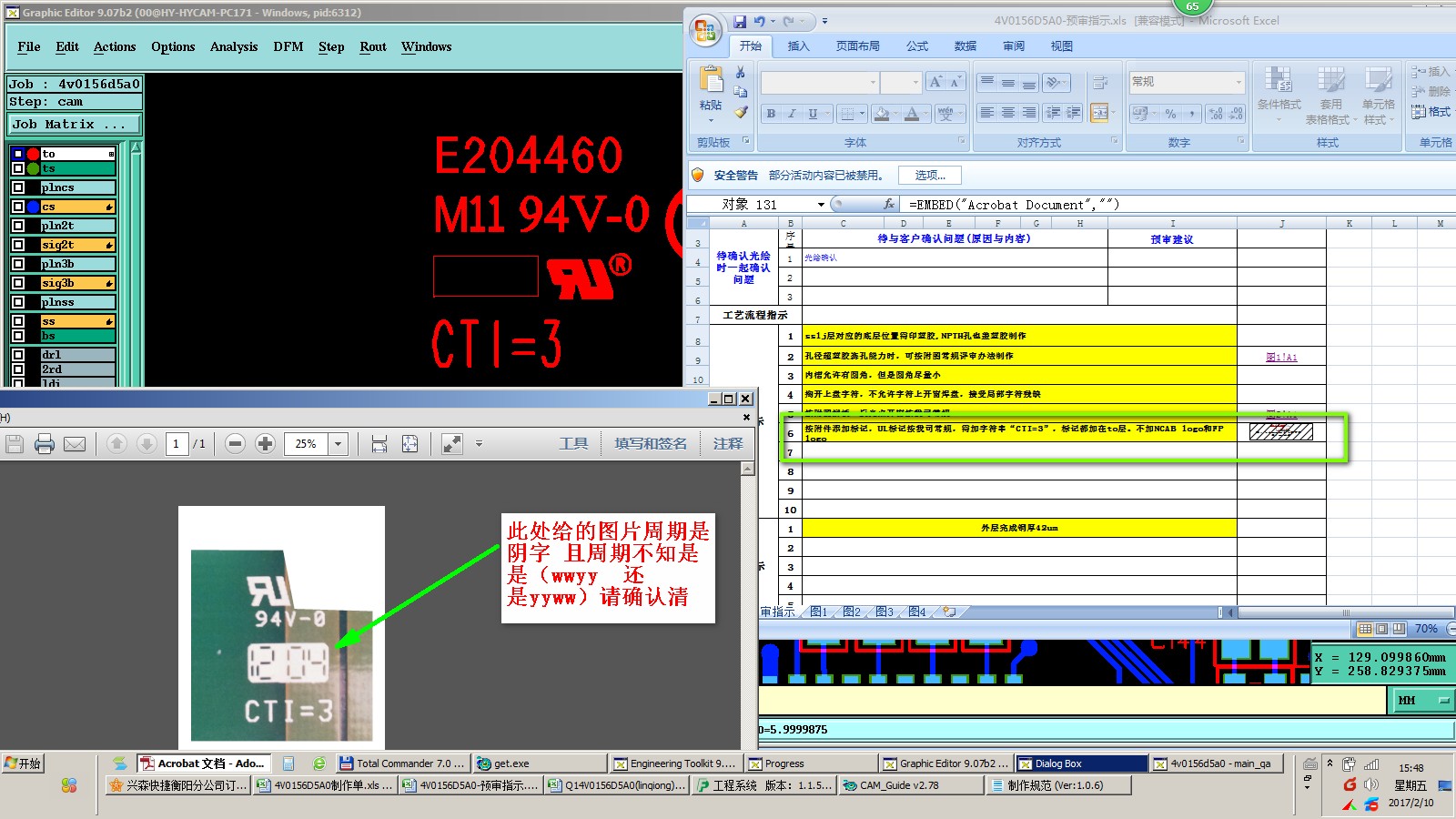
Task: Open the Analysis menu in Graphic Editor
Action: [x=234, y=46]
